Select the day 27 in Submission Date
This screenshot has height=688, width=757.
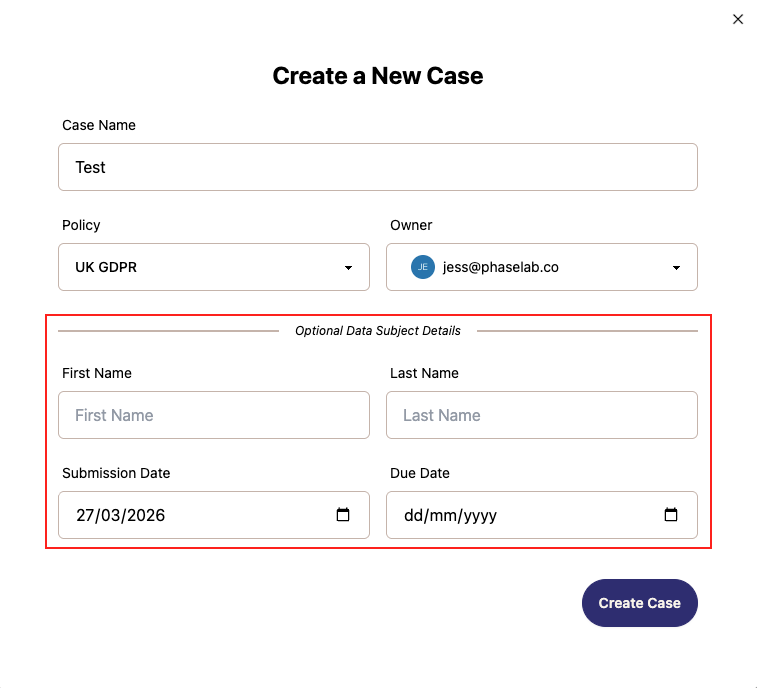pos(85,515)
